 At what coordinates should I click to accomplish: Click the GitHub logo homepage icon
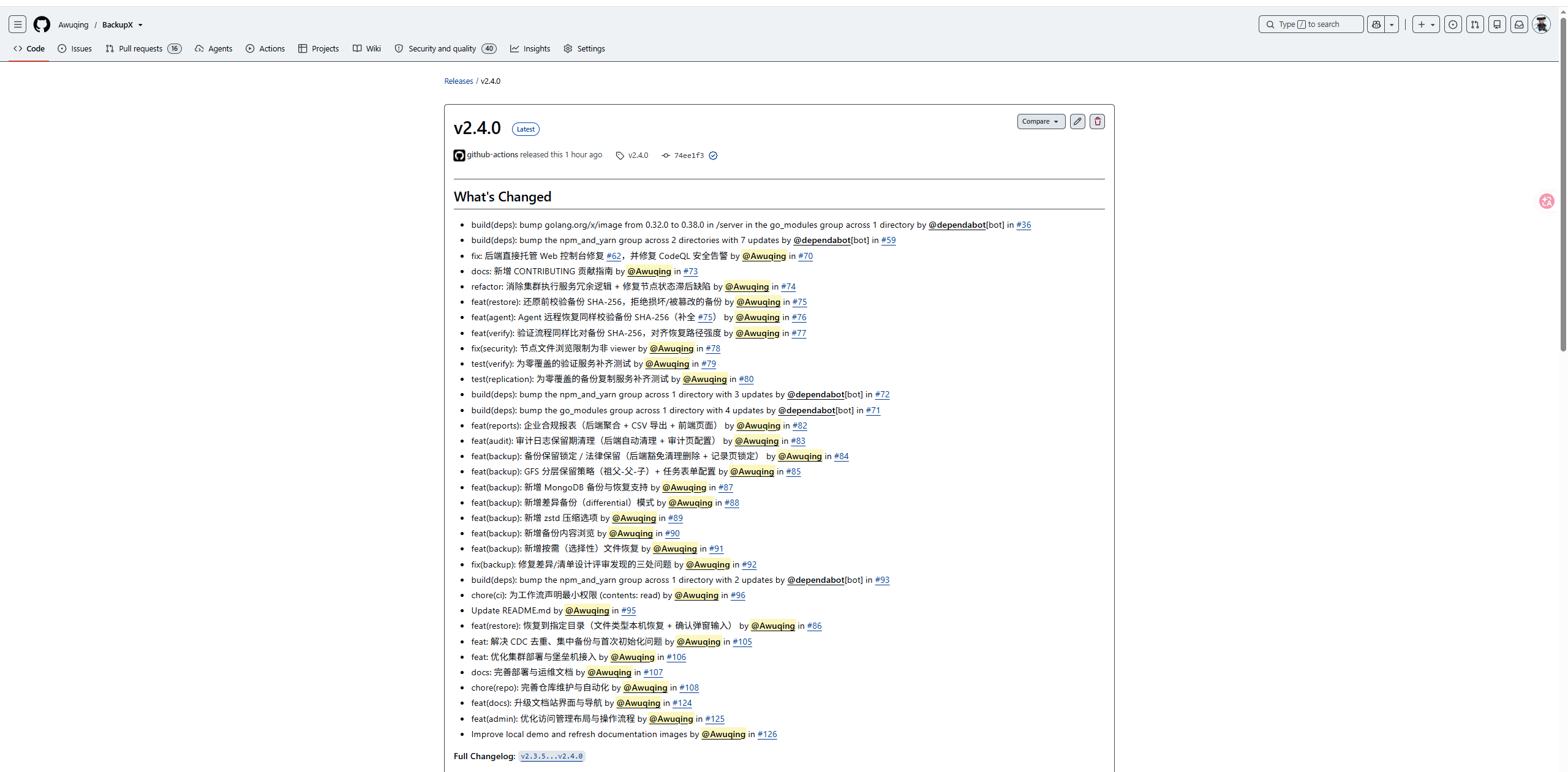(x=42, y=24)
